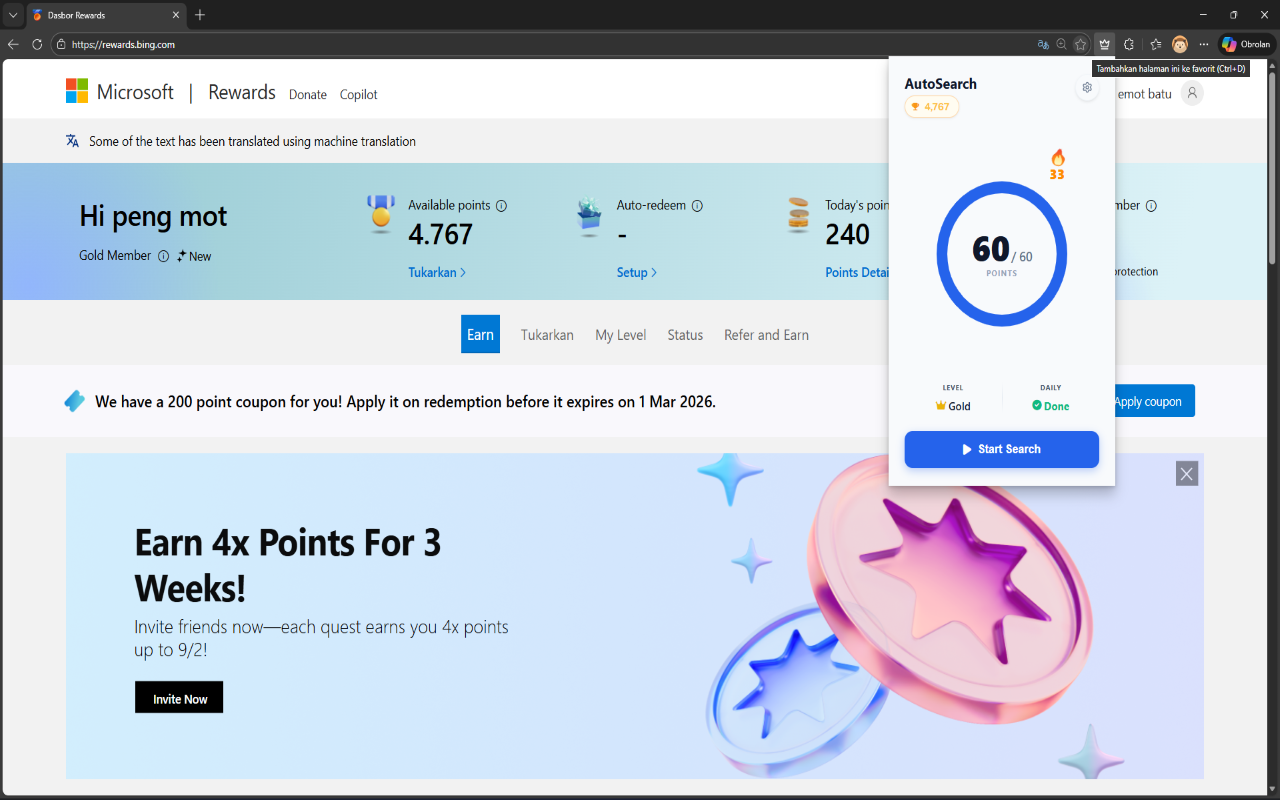Image resolution: width=1280 pixels, height=800 pixels.
Task: Open the Donate menu item
Action: point(308,94)
